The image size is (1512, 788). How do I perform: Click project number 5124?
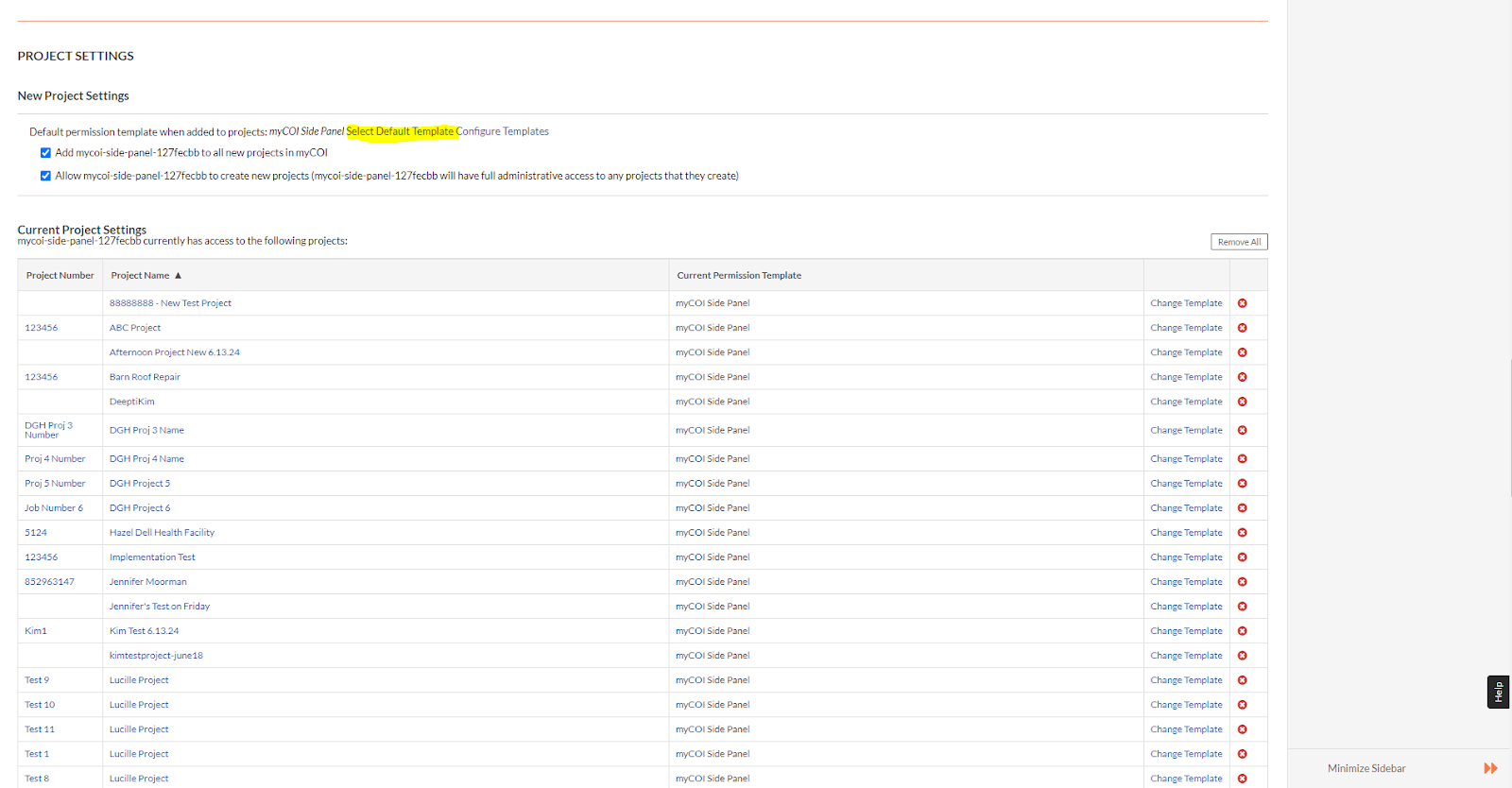click(x=36, y=533)
